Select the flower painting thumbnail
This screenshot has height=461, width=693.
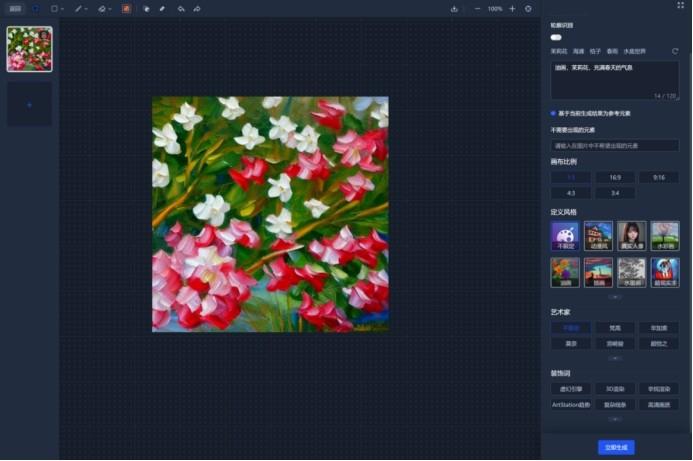click(x=29, y=49)
